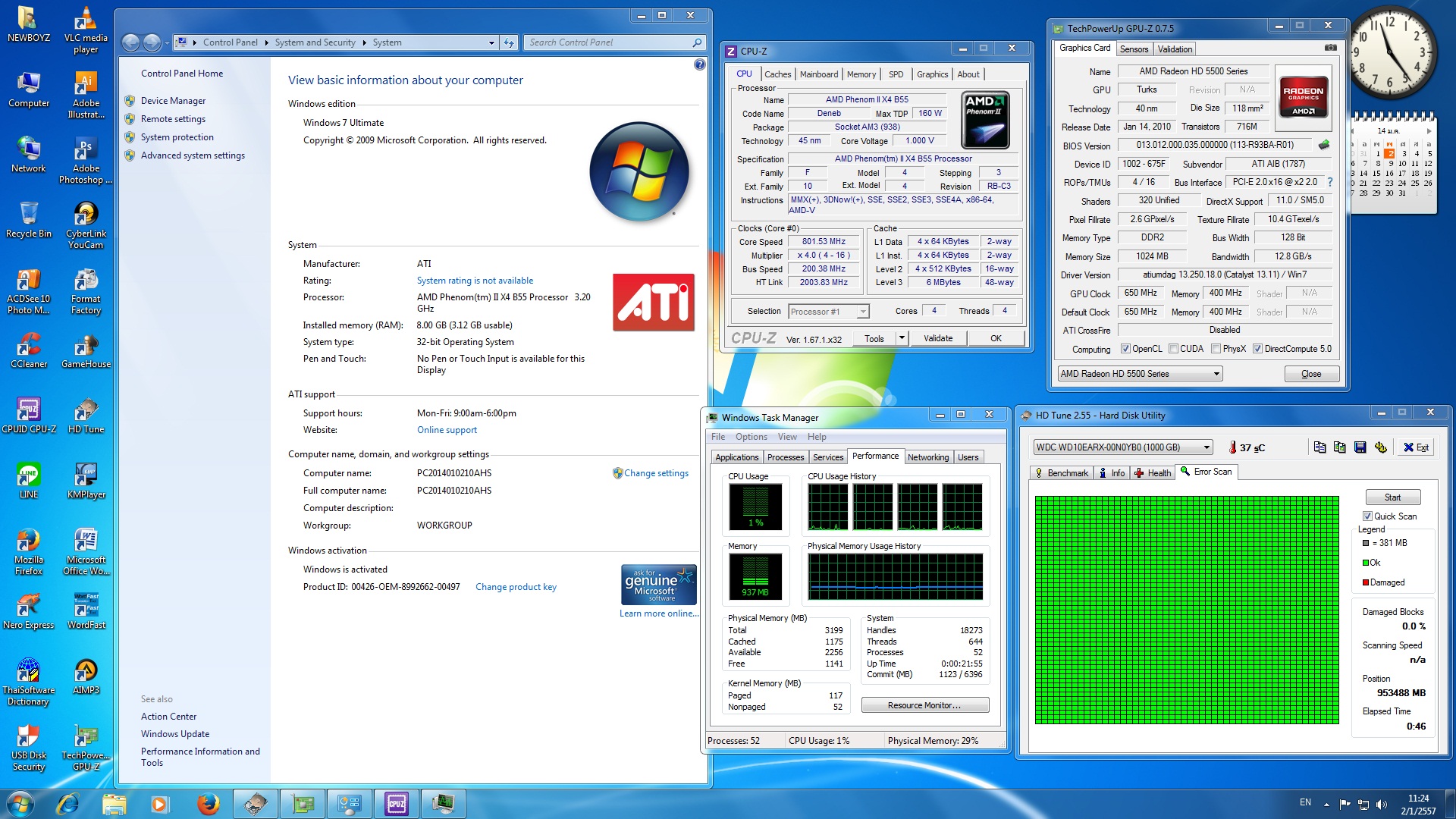Open Firefox from the taskbar
The image size is (1456, 819).
(208, 804)
